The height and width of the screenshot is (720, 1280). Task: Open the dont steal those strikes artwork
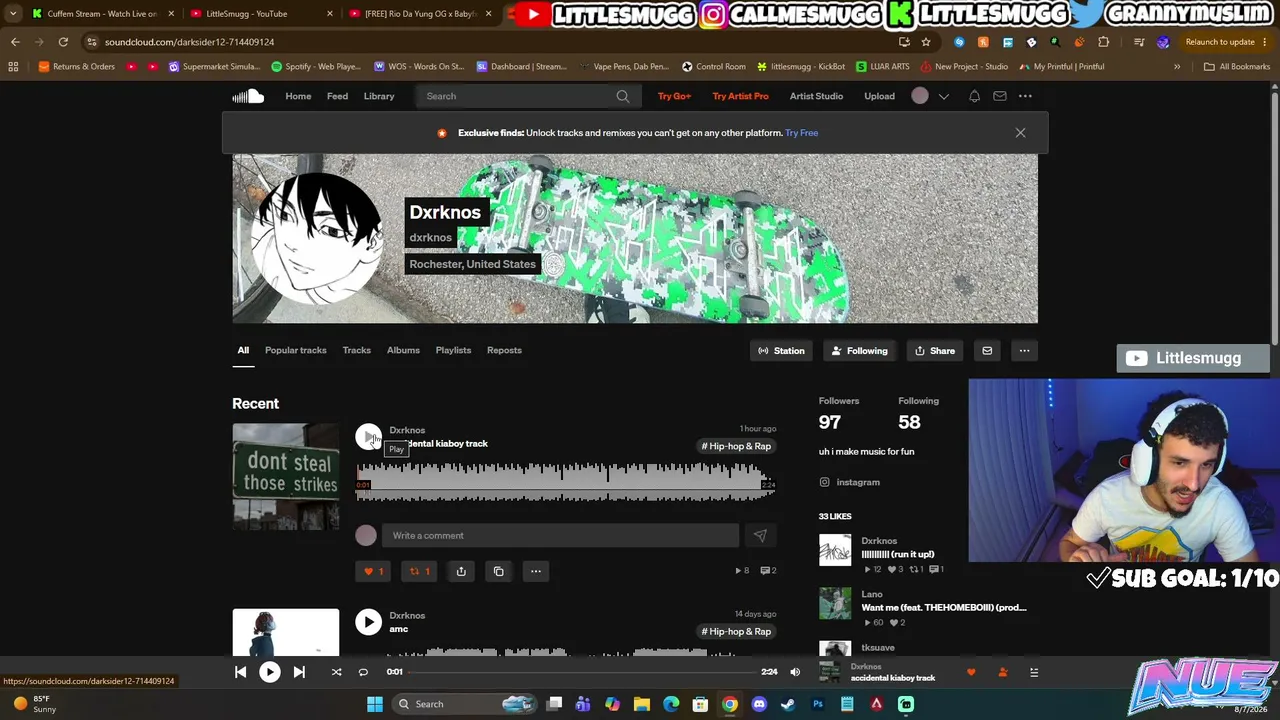pos(286,477)
